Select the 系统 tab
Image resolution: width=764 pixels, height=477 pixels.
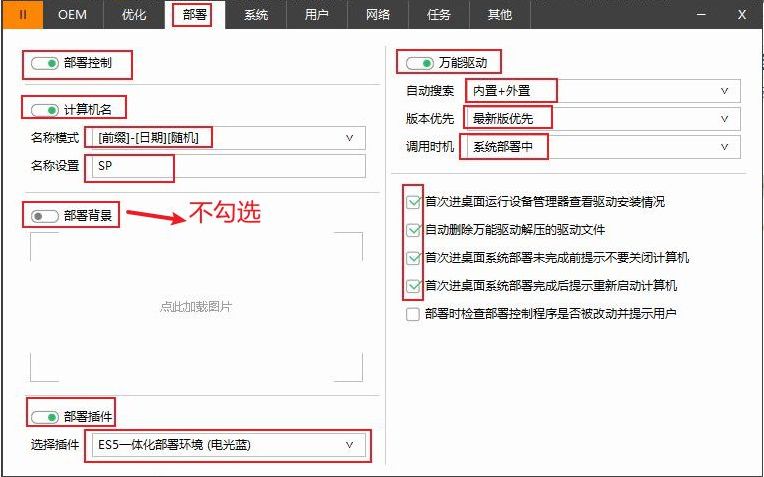click(x=256, y=14)
